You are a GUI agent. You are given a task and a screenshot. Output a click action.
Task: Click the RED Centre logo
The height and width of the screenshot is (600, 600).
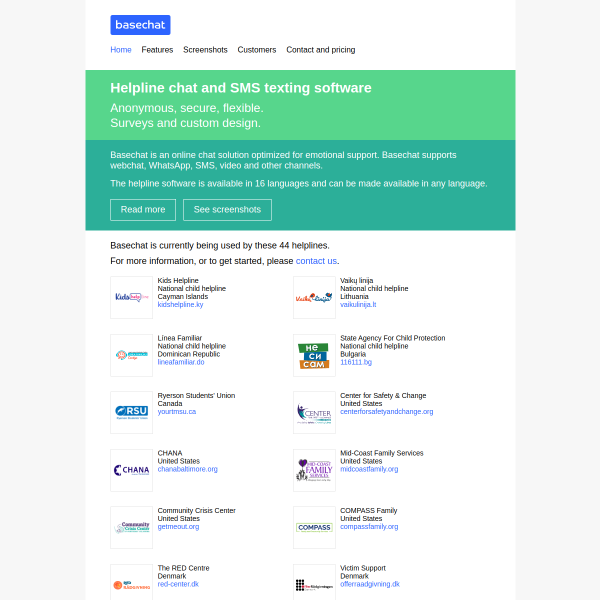131,582
